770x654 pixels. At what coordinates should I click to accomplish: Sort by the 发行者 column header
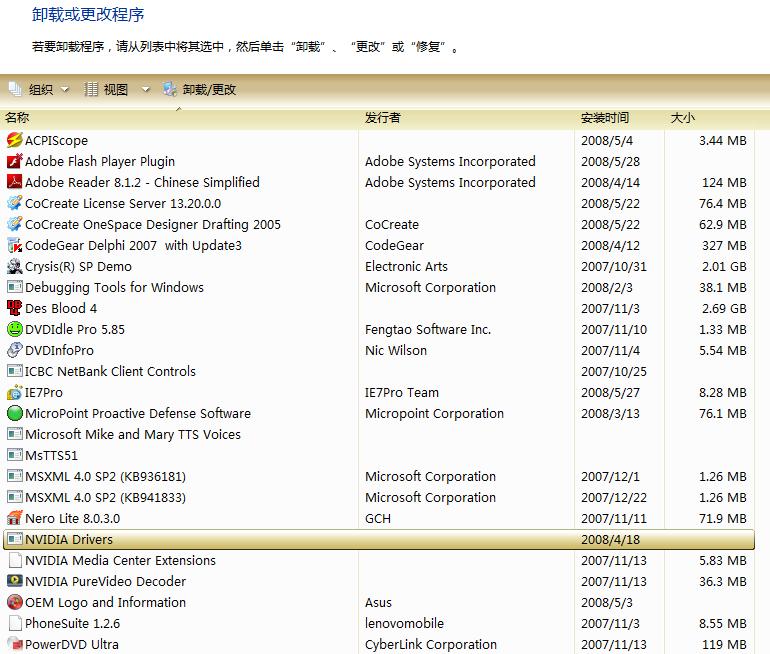point(466,118)
